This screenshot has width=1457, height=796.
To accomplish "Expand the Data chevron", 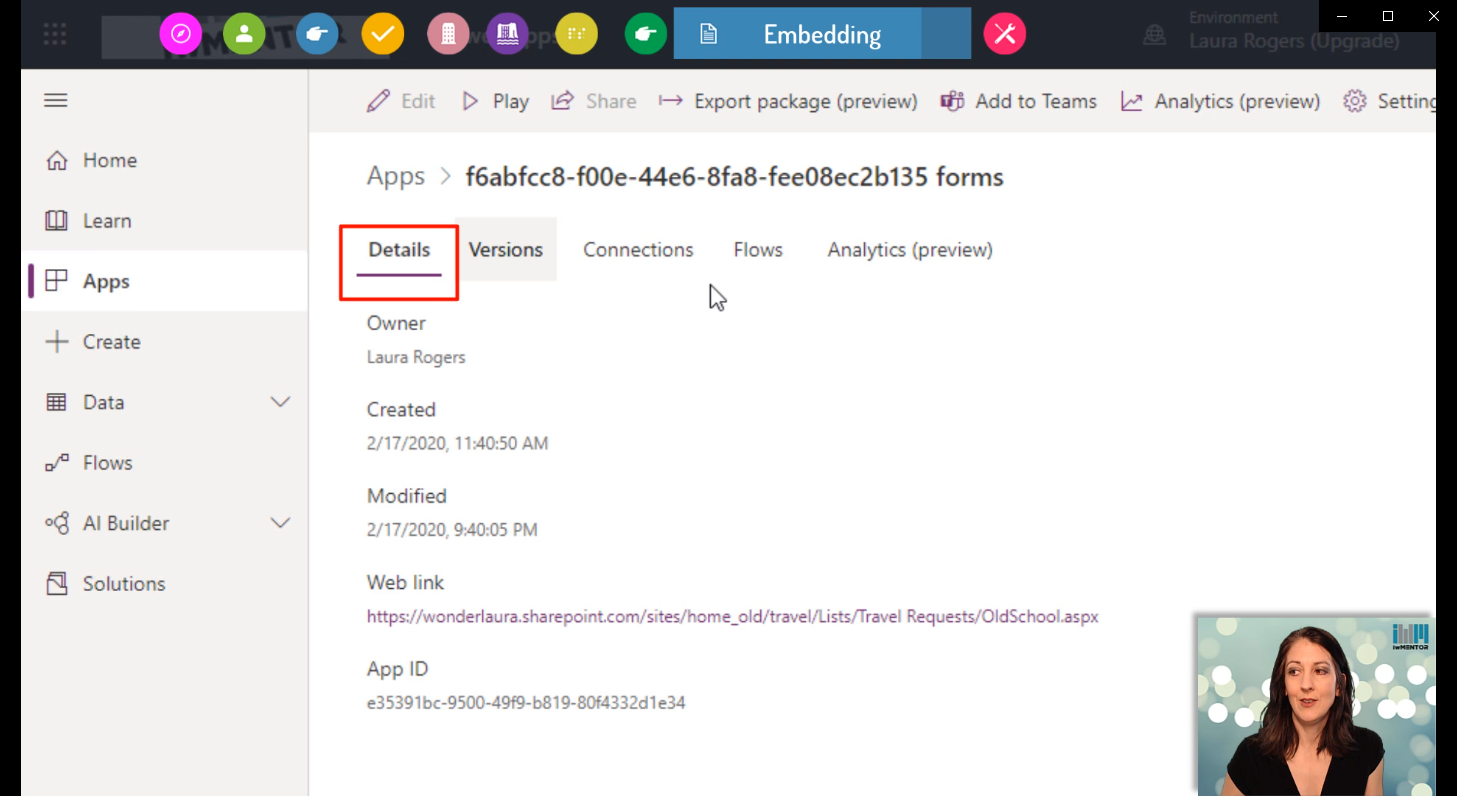I will coord(281,402).
